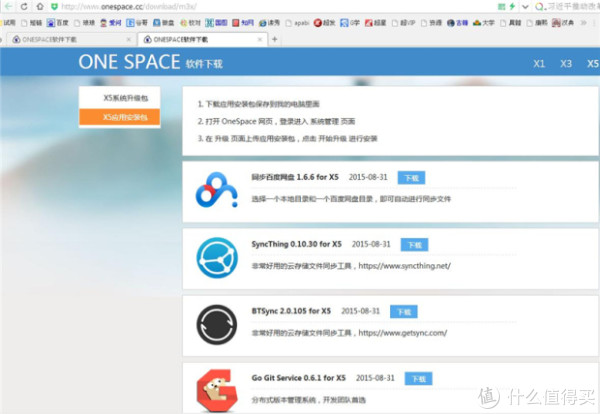Select X5应用安装包 in the sidebar
The image size is (600, 414).
tap(124, 117)
